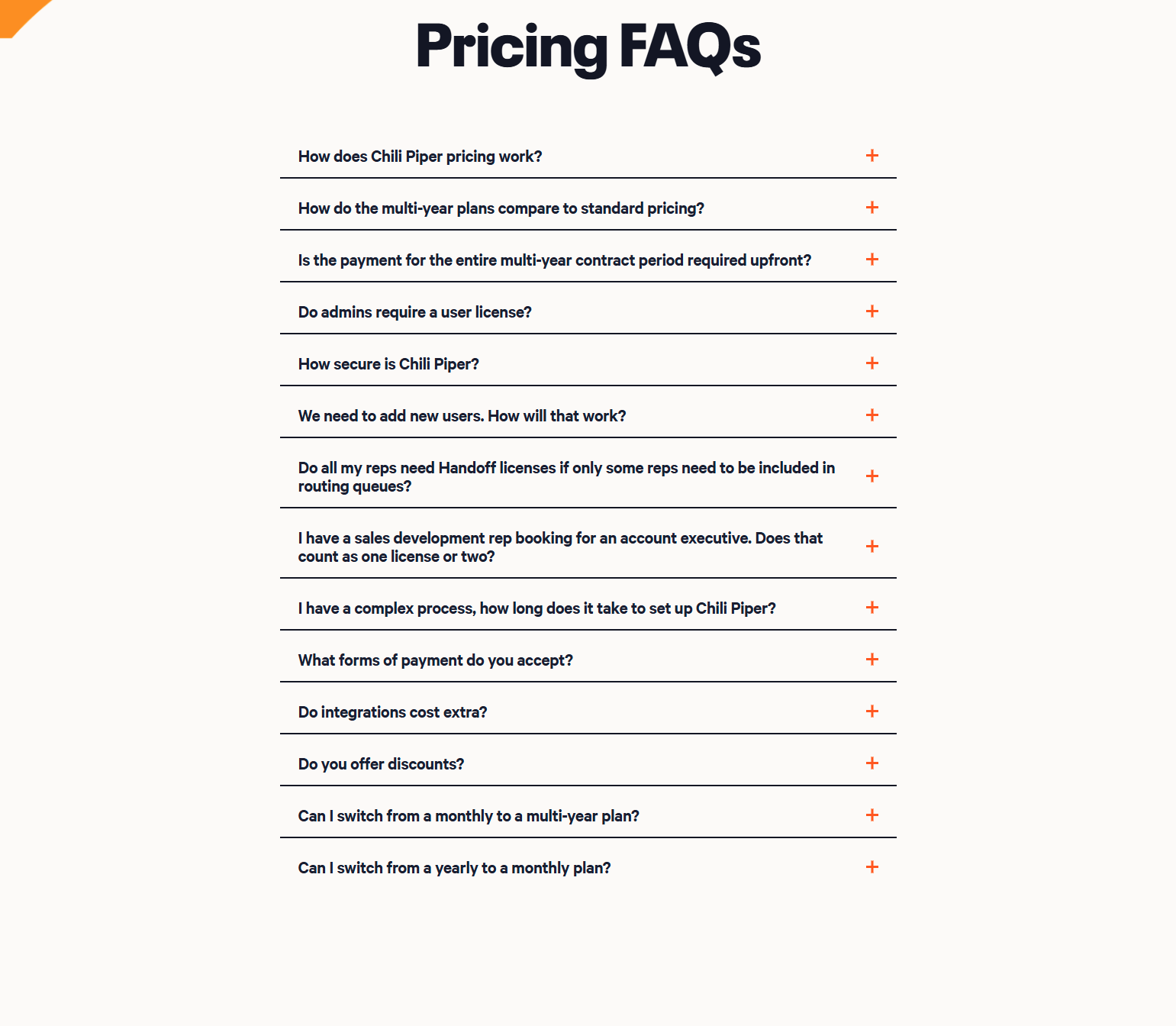
Task: Click the plus icon next to the upfront payment question
Action: click(872, 260)
